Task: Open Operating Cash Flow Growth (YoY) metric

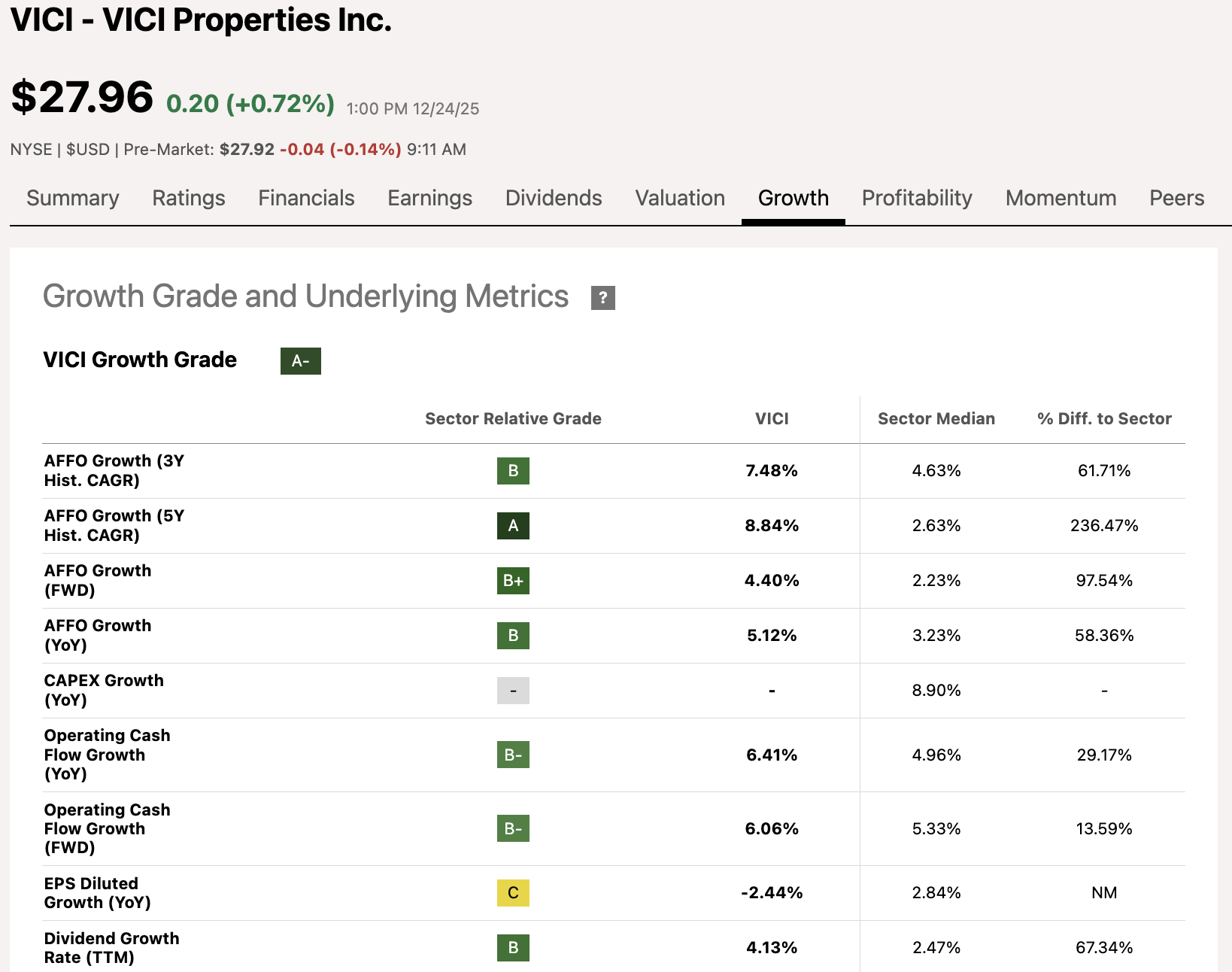Action: tap(108, 755)
